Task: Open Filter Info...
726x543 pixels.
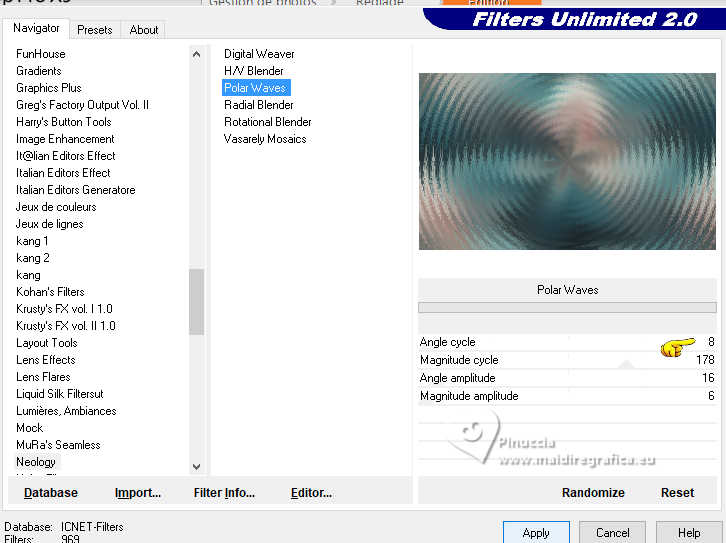Action: [224, 493]
